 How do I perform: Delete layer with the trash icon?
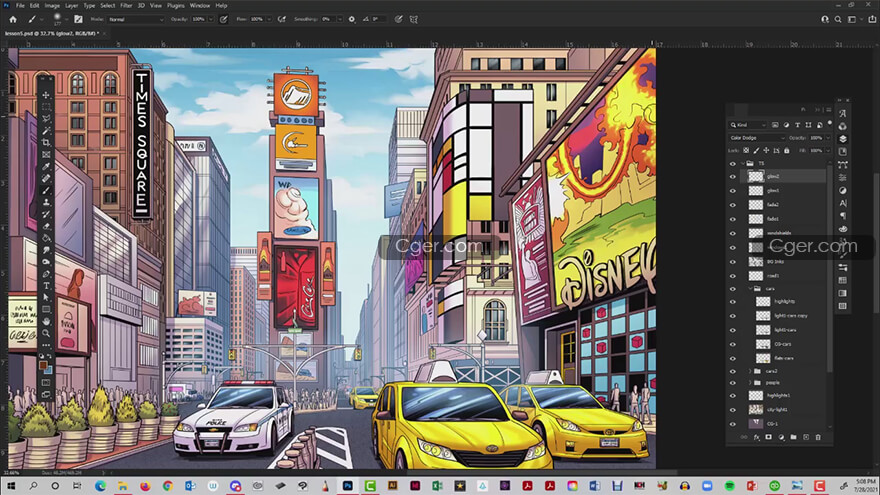(x=818, y=437)
